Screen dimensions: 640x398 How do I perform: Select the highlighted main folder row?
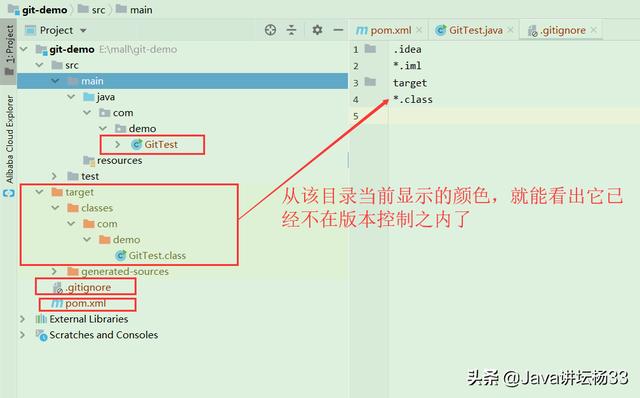[x=182, y=81]
